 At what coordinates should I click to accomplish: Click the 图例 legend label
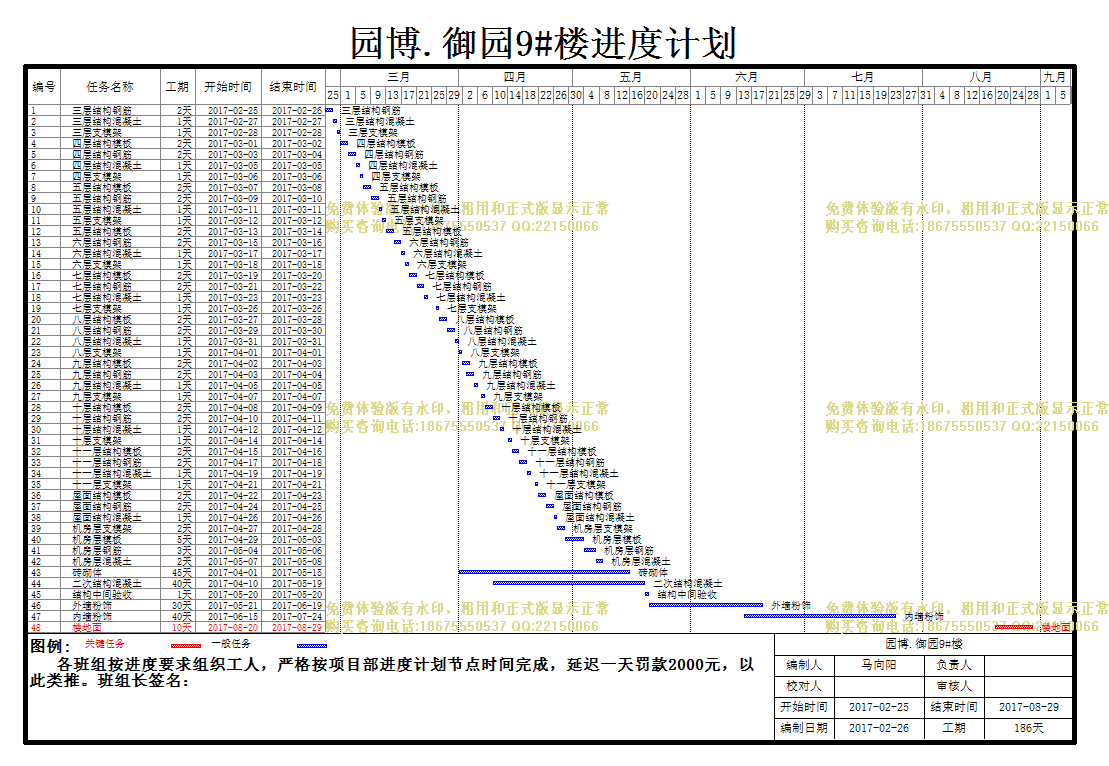point(50,646)
